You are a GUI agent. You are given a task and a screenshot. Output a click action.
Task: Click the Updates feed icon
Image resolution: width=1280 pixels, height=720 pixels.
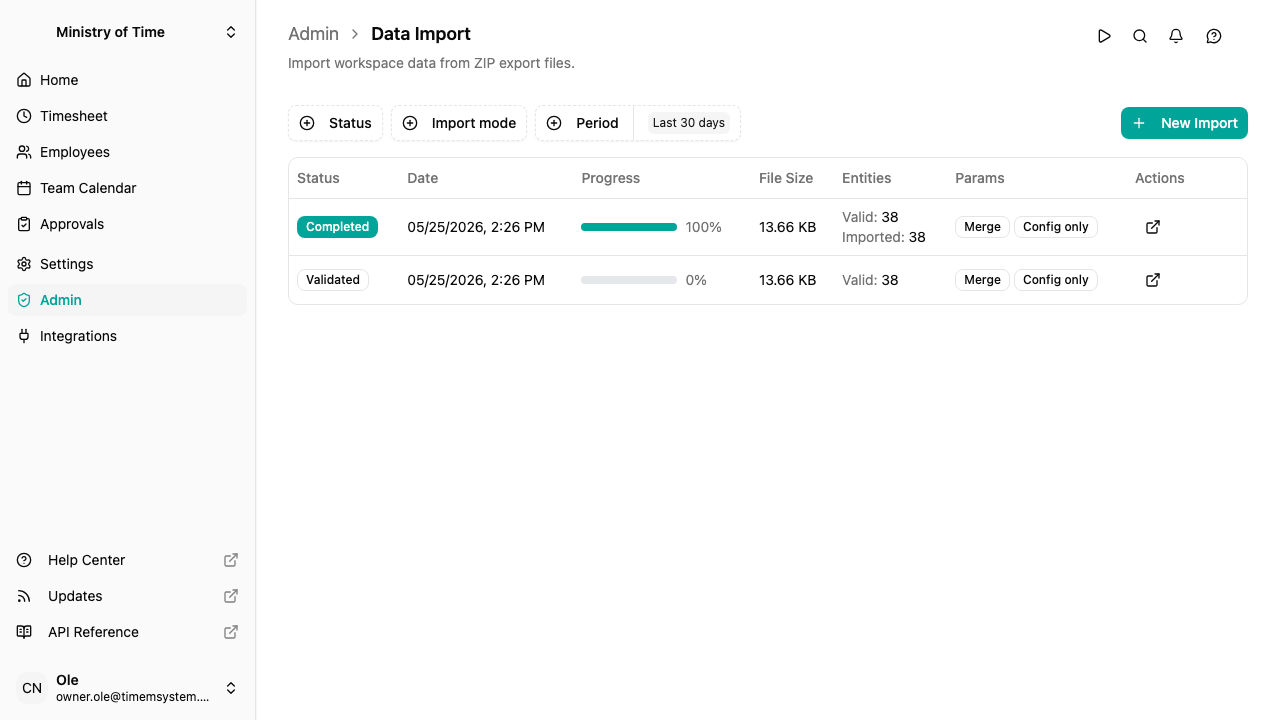pyautogui.click(x=24, y=596)
